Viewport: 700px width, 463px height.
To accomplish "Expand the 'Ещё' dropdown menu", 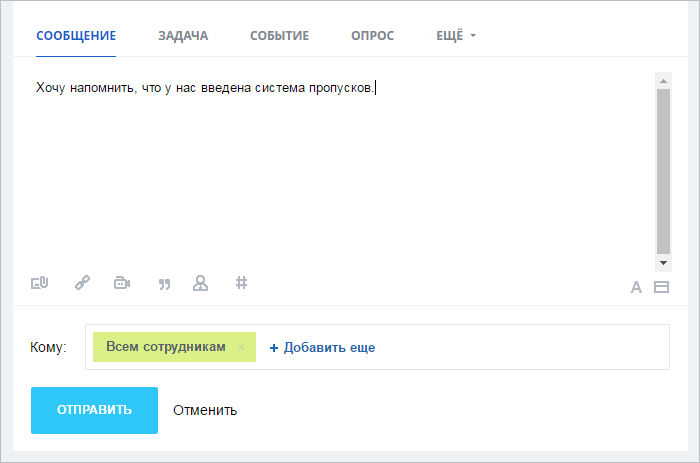I will 456,36.
